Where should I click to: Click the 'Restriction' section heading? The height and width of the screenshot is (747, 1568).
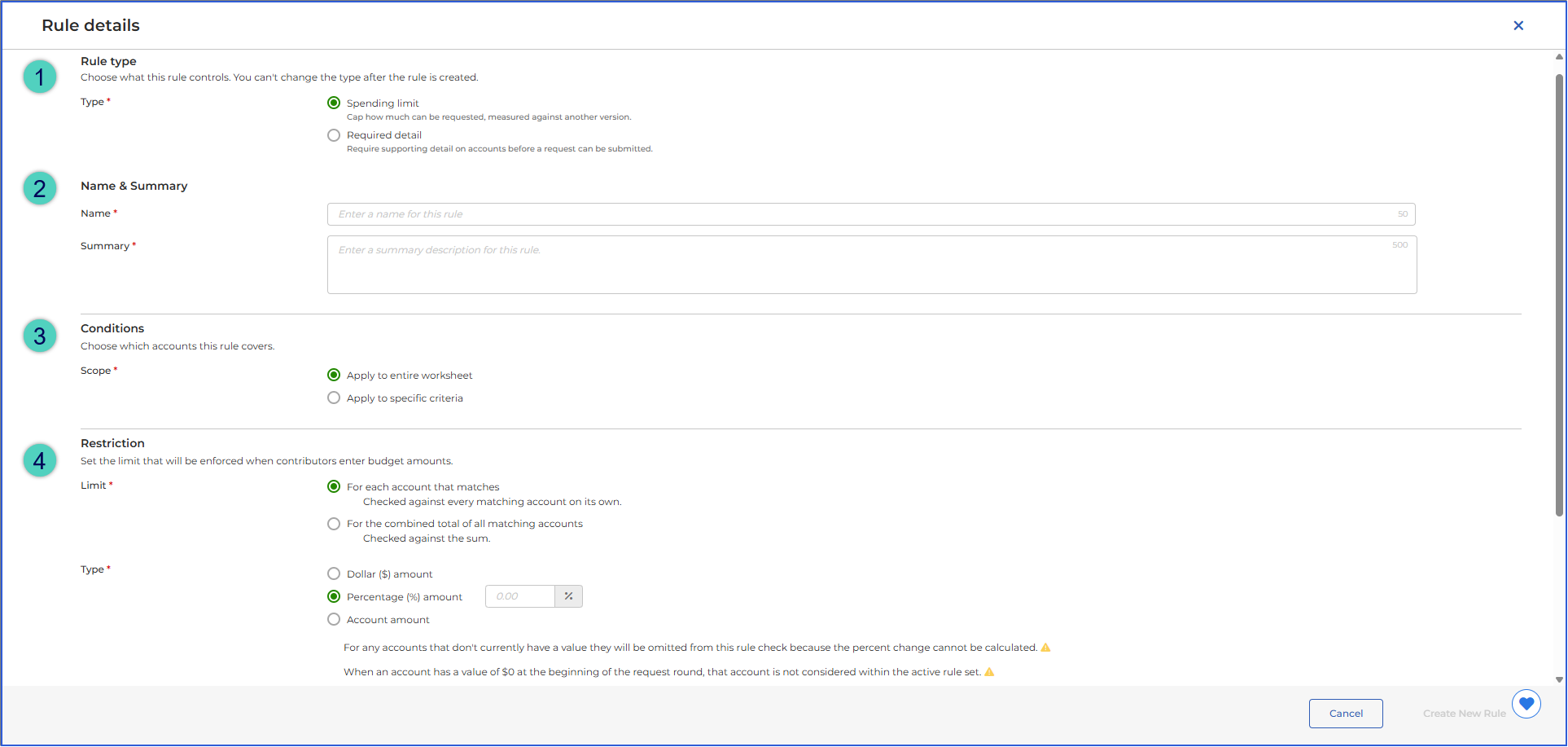click(112, 443)
